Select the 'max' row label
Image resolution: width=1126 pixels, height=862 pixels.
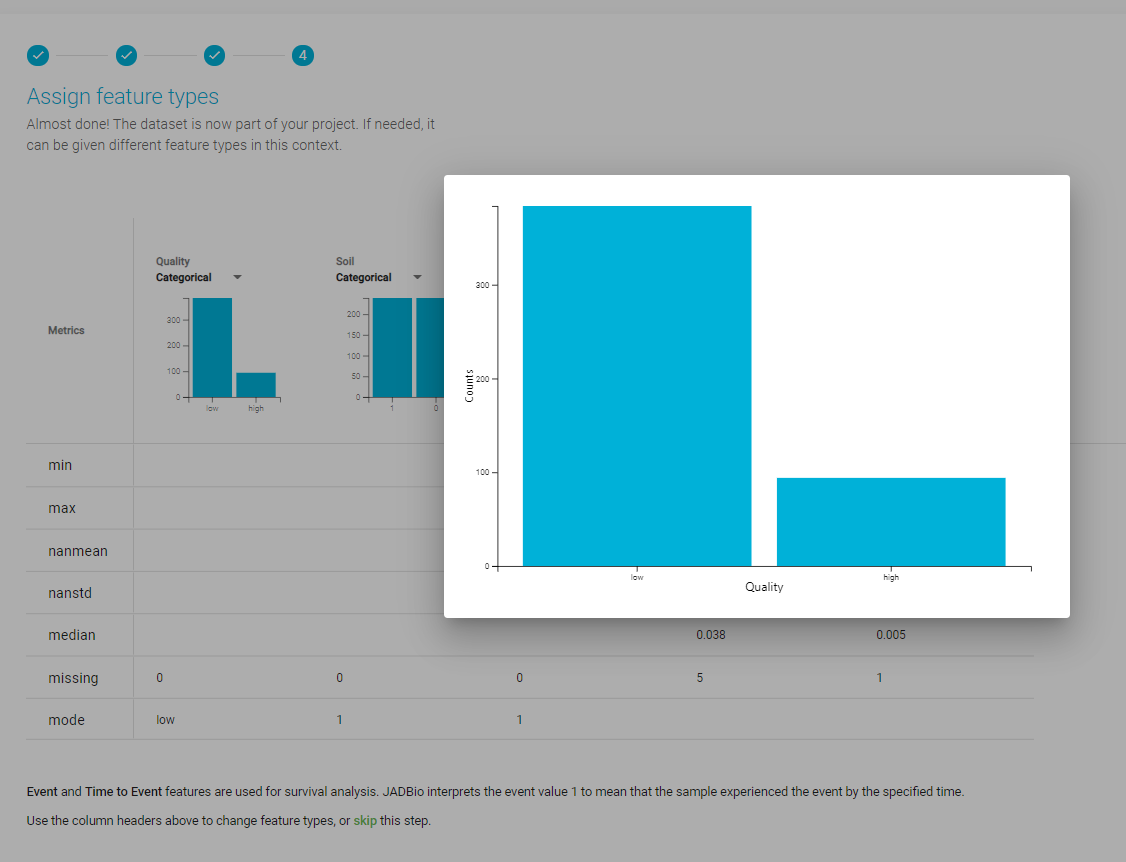click(x=62, y=509)
